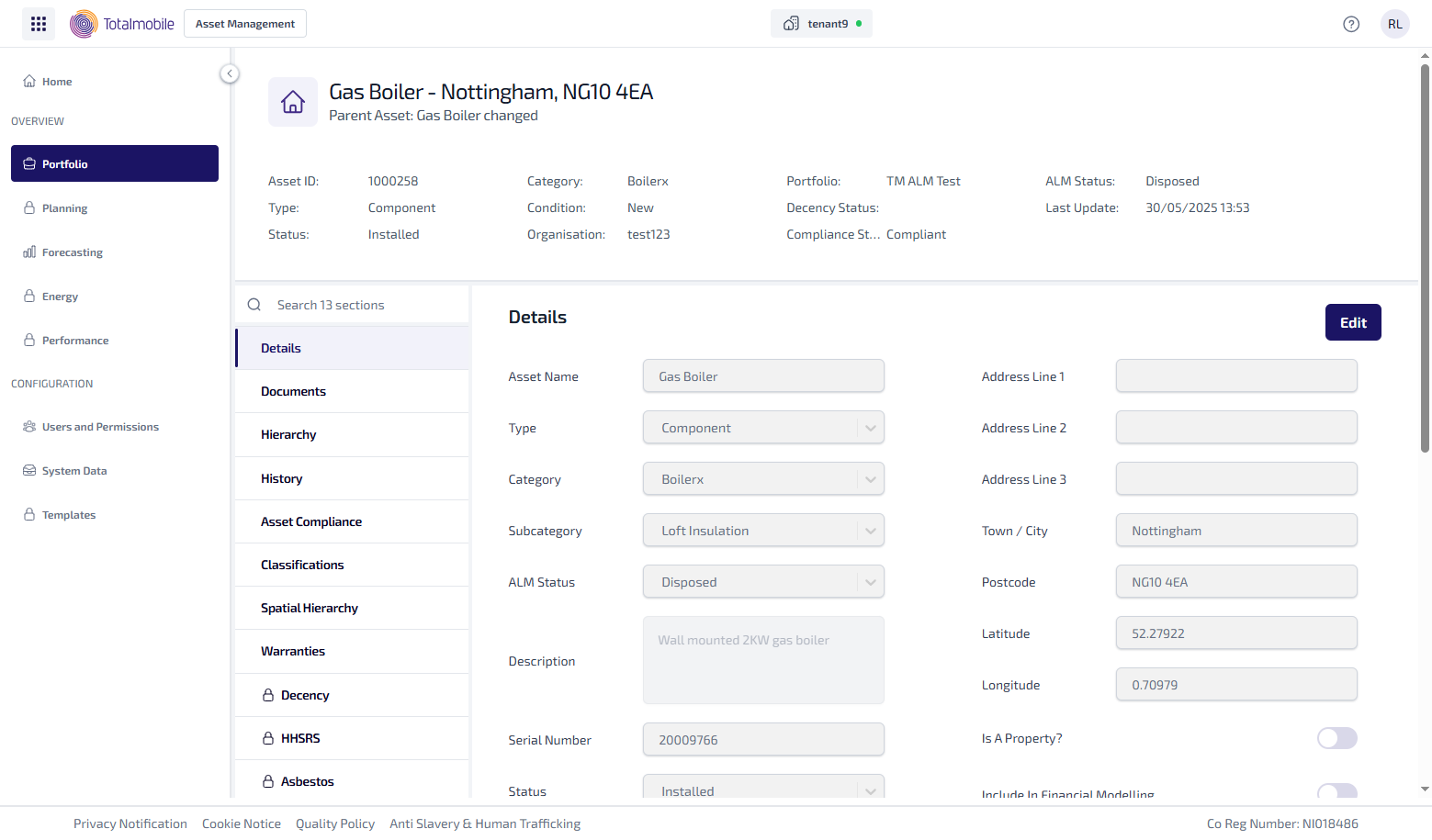Collapse the left sidebar with the arrow

230,73
